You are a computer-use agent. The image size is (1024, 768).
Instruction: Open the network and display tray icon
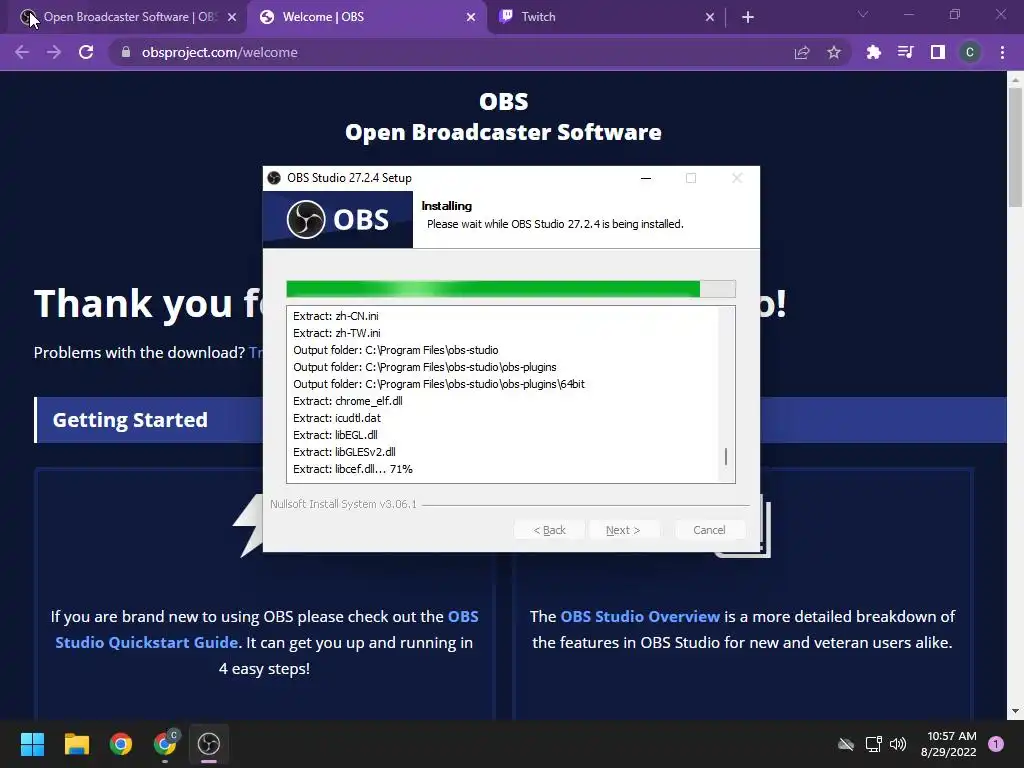click(x=873, y=744)
